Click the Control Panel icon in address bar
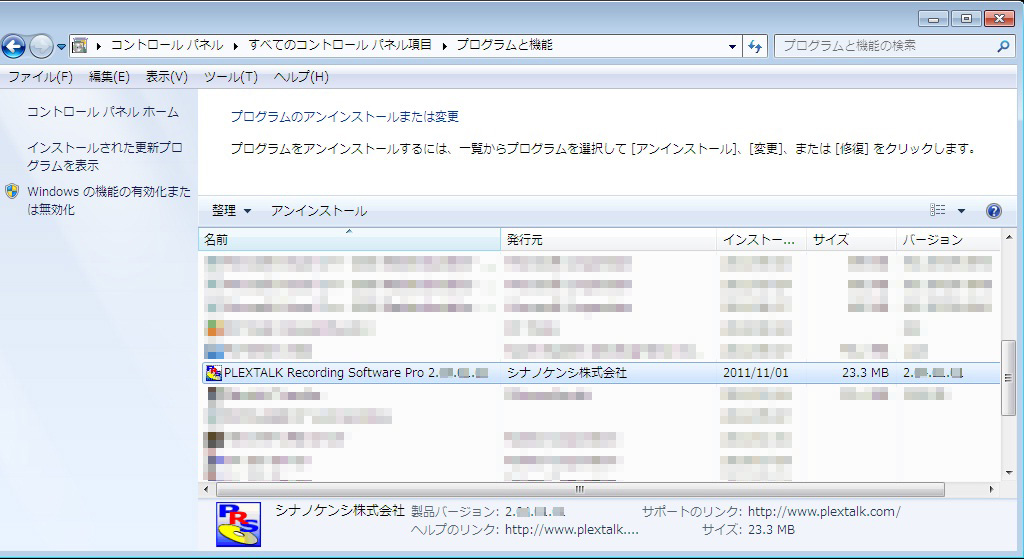The width and height of the screenshot is (1024, 559). pyautogui.click(x=79, y=46)
